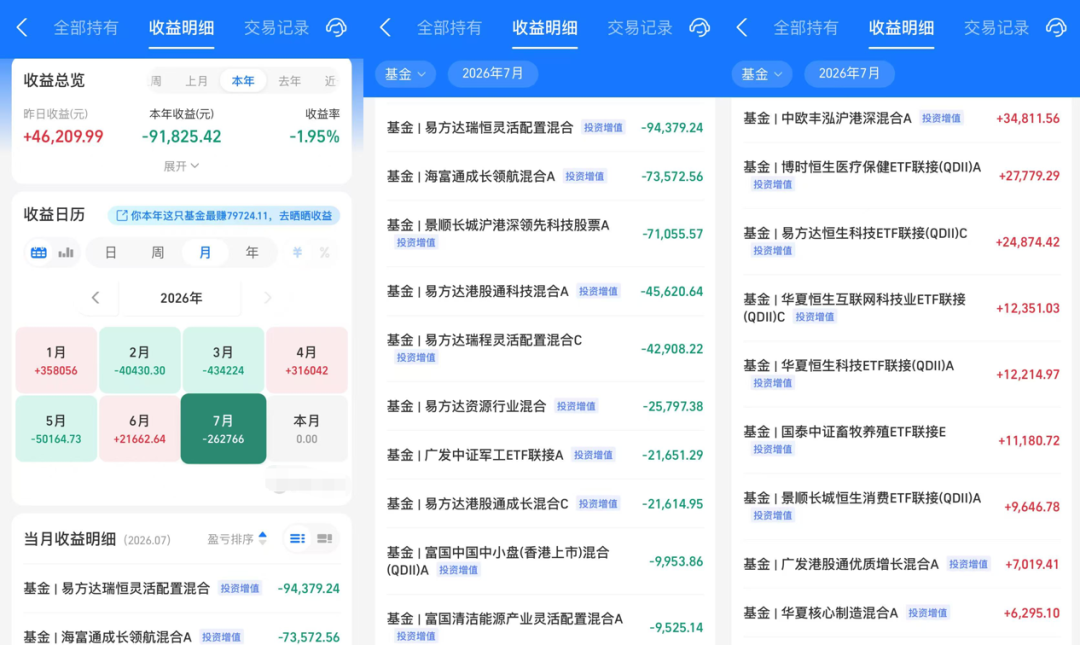
Task: Select 本年 period in 收益总览
Action: click(x=243, y=81)
